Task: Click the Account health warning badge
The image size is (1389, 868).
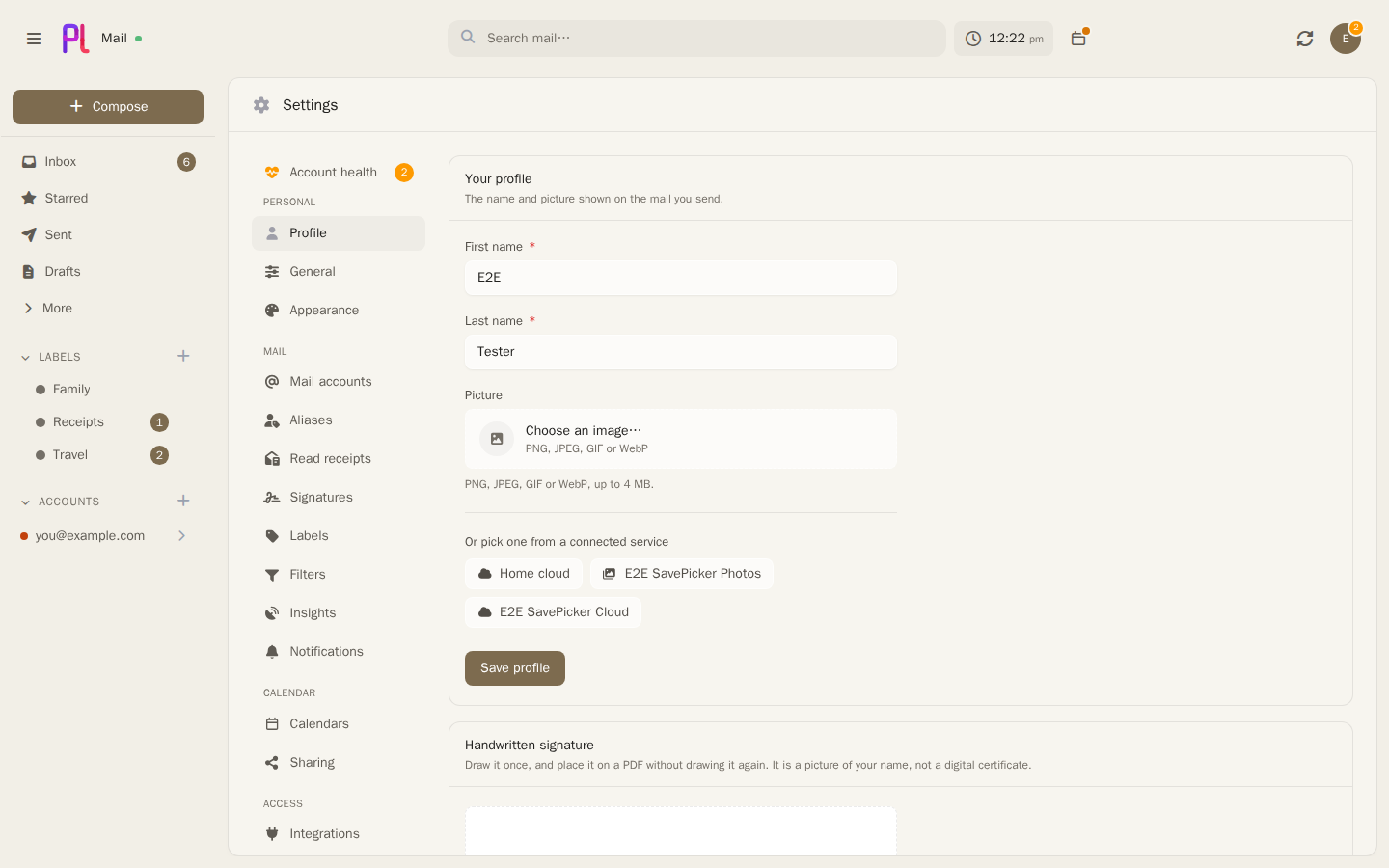Action: [x=404, y=173]
